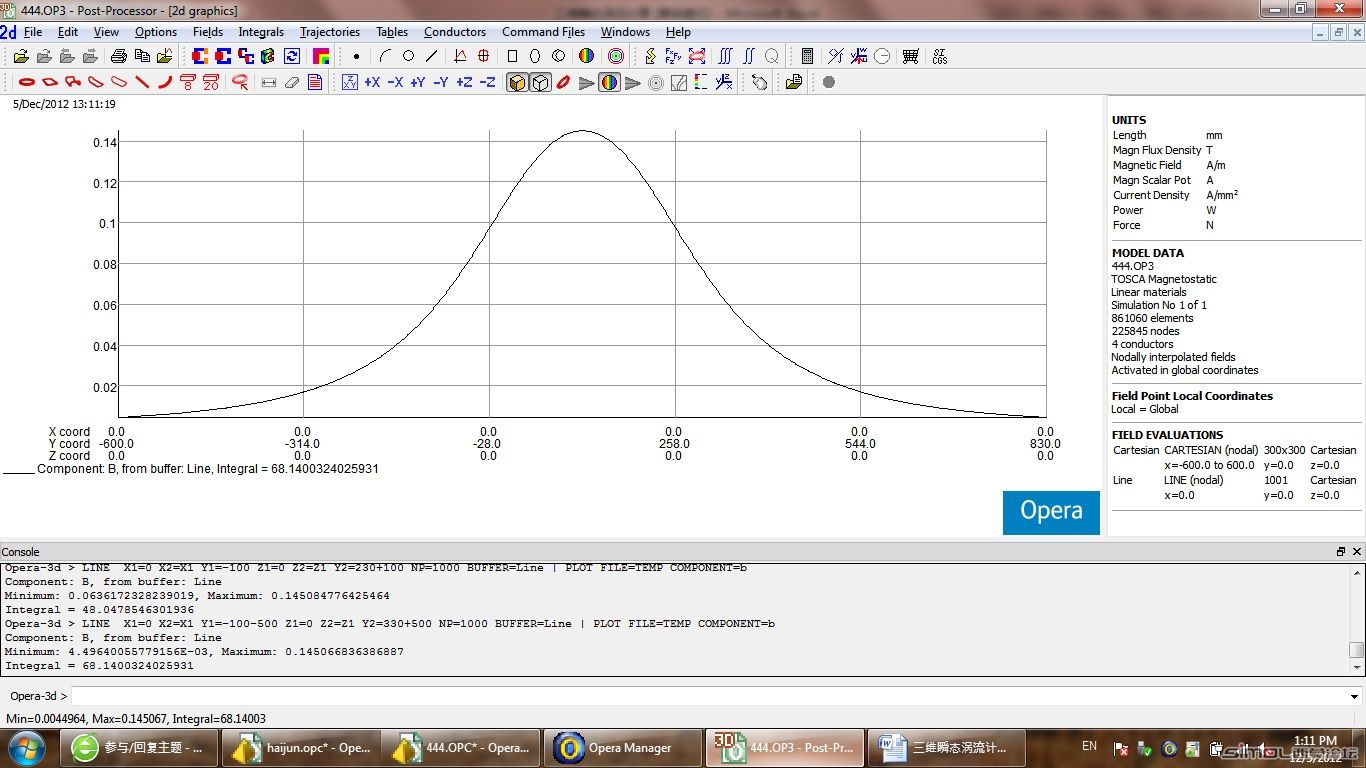1366x768 pixels.
Task: Click the table grid icon
Action: point(911,56)
